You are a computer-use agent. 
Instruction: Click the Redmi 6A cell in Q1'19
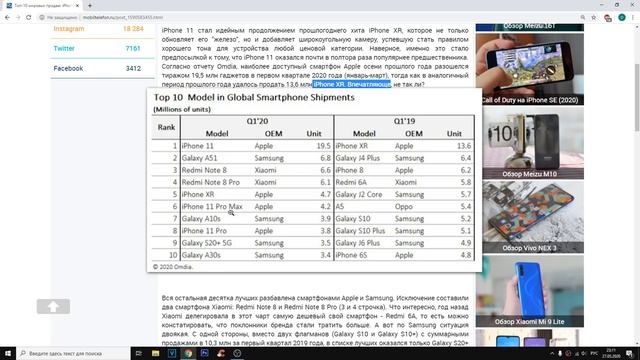(x=351, y=182)
